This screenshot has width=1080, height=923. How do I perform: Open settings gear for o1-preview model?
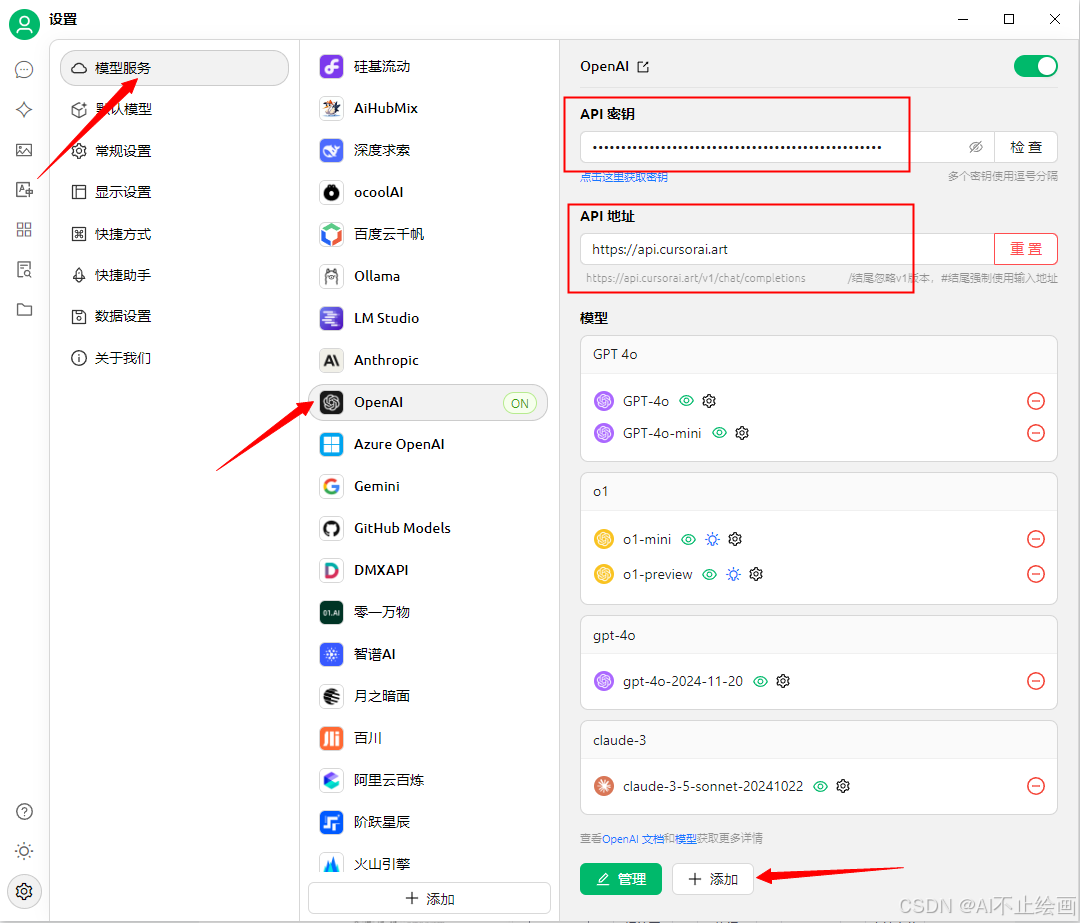(756, 574)
